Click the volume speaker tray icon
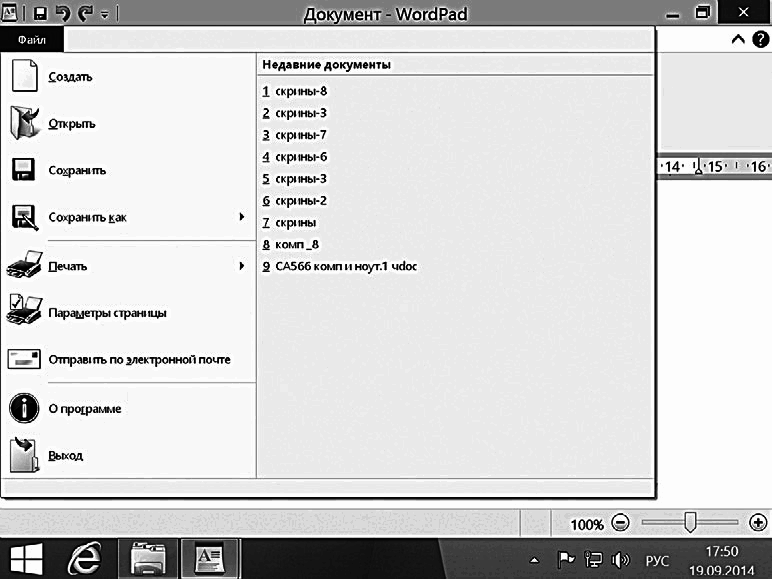Viewport: 772px width, 579px height. click(620, 560)
